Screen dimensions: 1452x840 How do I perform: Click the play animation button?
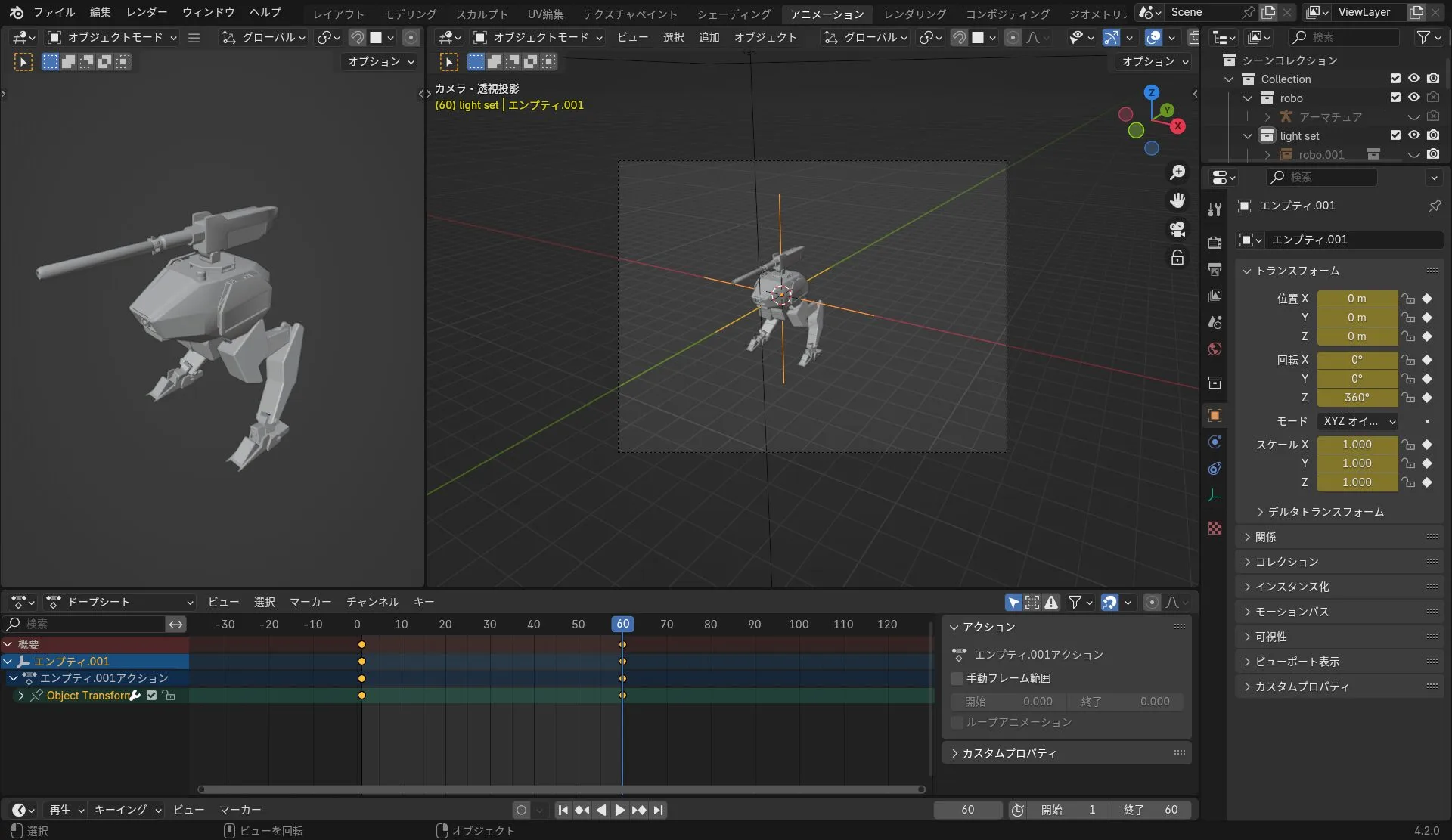point(619,810)
